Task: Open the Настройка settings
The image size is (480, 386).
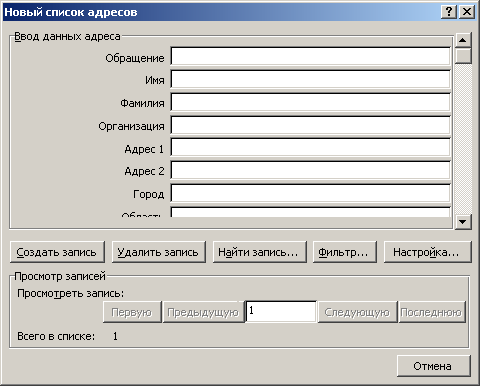Action: click(x=428, y=252)
